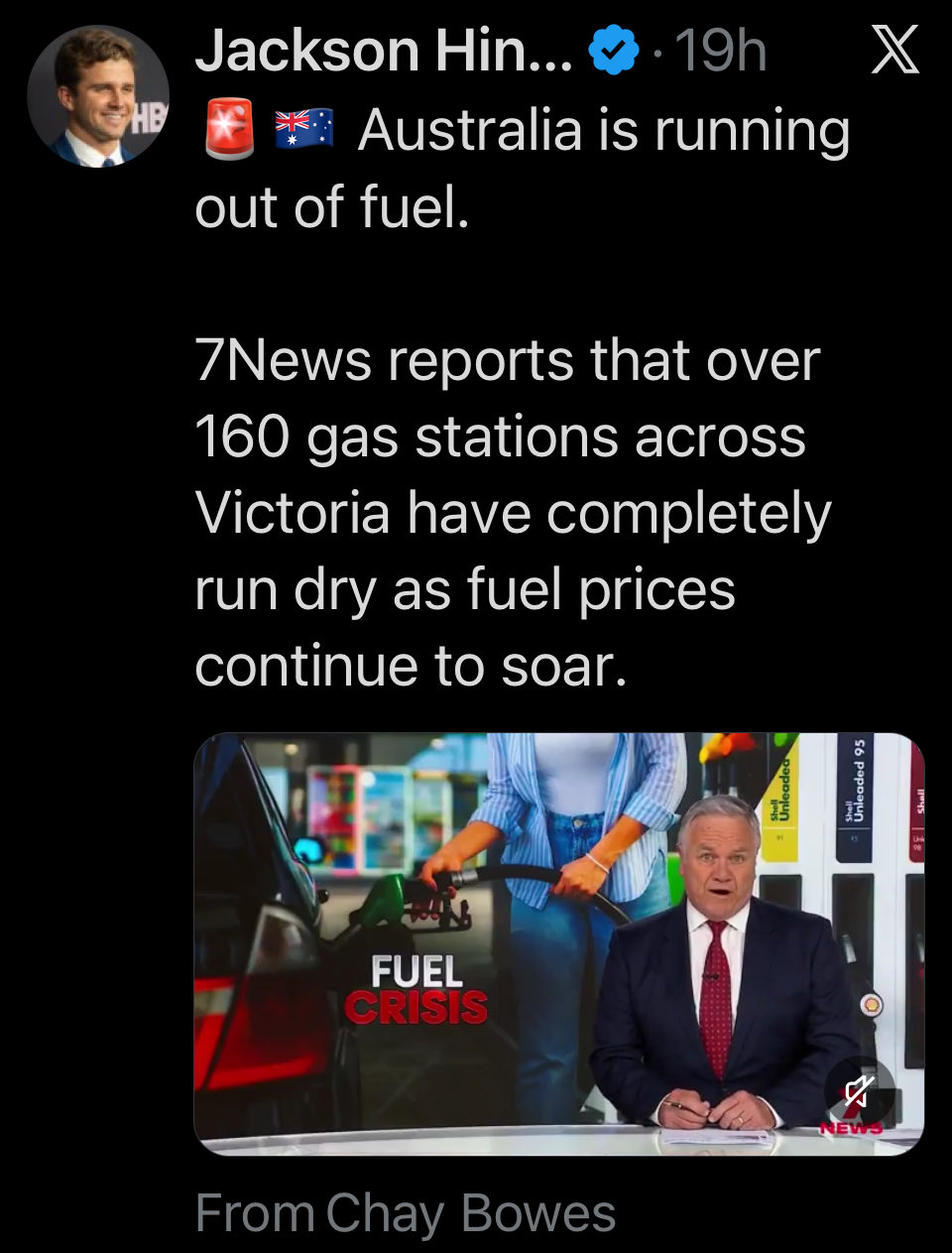The height and width of the screenshot is (1253, 952).
Task: Click the Australian flag emoji
Action: click(x=303, y=130)
